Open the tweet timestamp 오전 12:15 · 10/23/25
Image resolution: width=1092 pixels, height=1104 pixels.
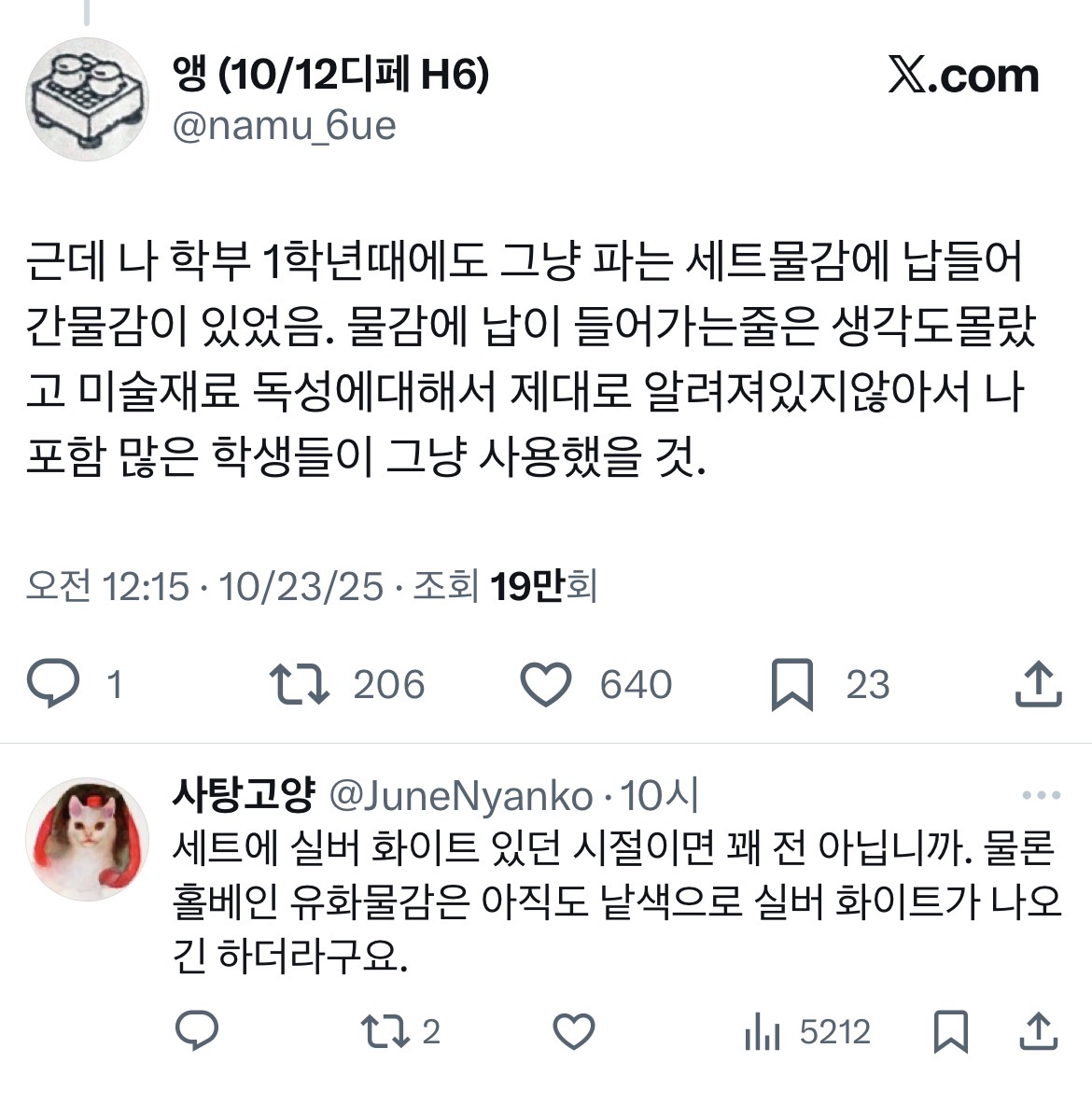[205, 586]
